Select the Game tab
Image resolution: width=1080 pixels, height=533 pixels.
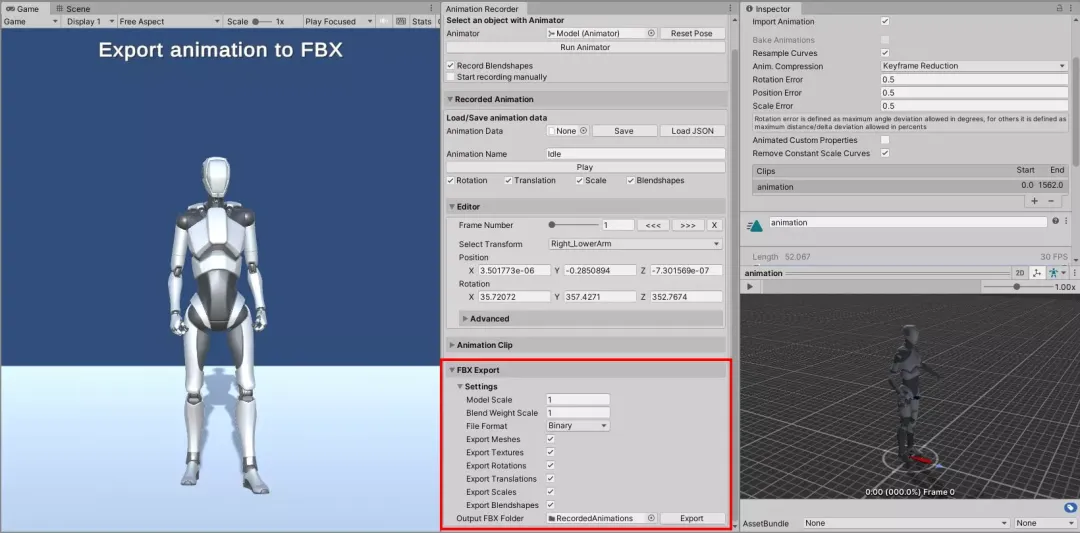pos(23,8)
